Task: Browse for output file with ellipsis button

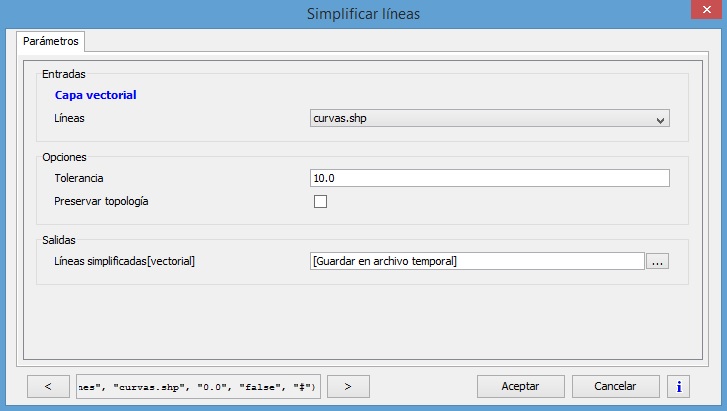Action: click(657, 261)
